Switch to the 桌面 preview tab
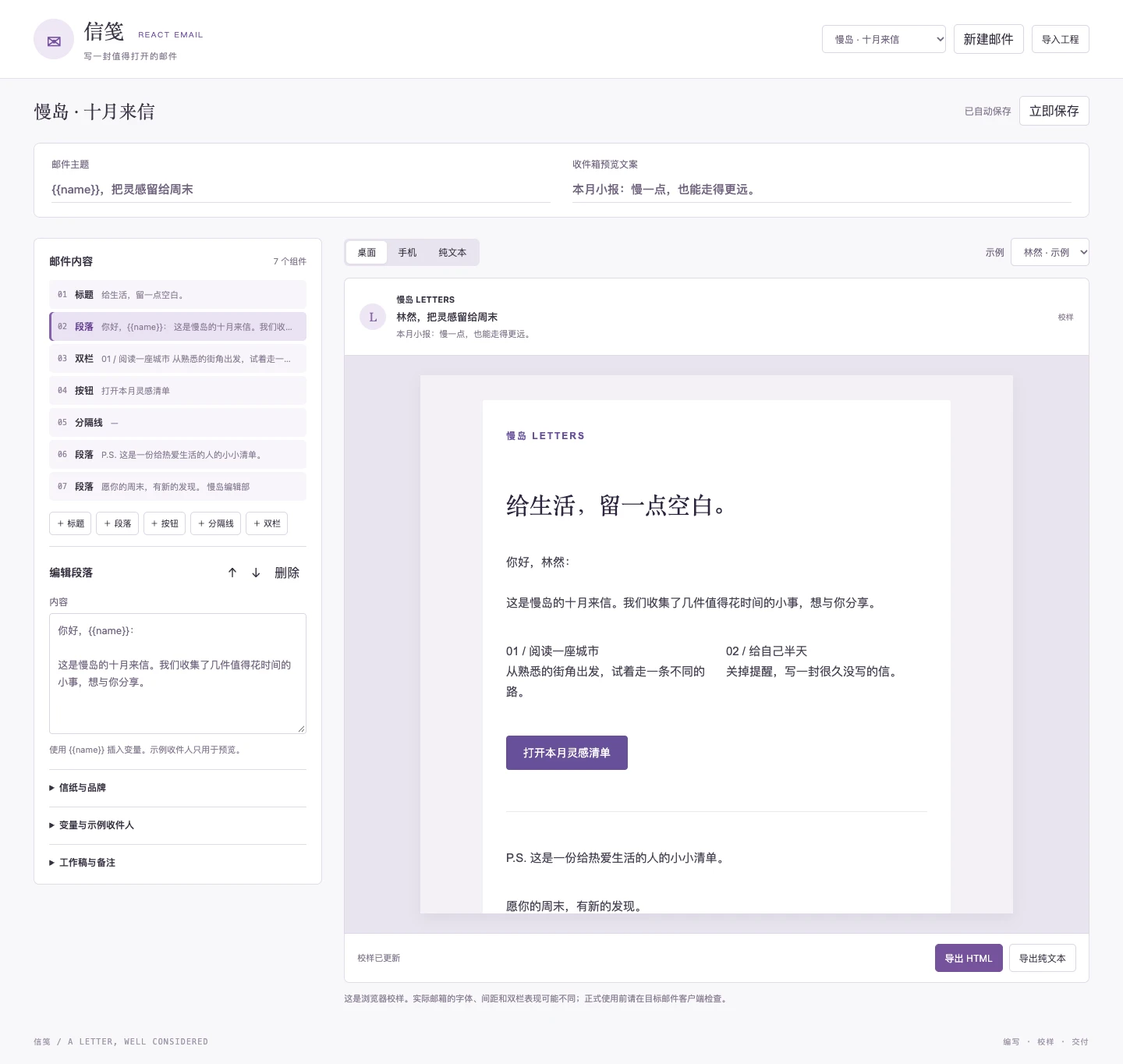Screen dimensions: 1123x1064 pos(367,253)
